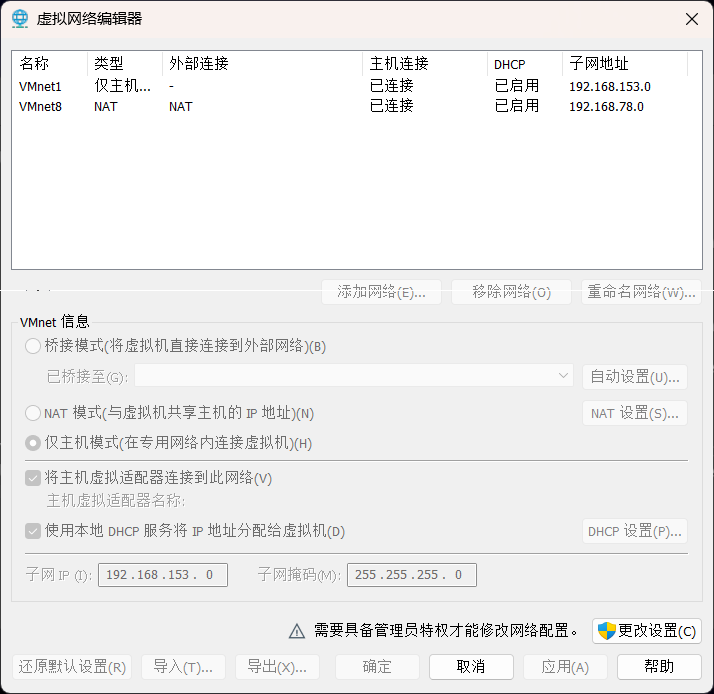Click the warning triangle icon
This screenshot has height=694, width=714.
297,631
